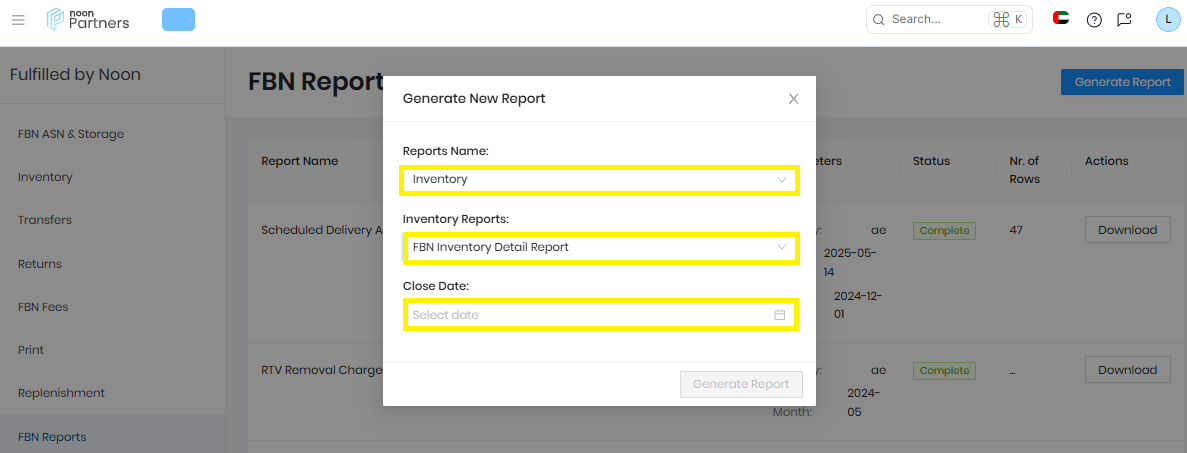This screenshot has width=1187, height=453.
Task: Click the Status column header
Action: coord(931,161)
